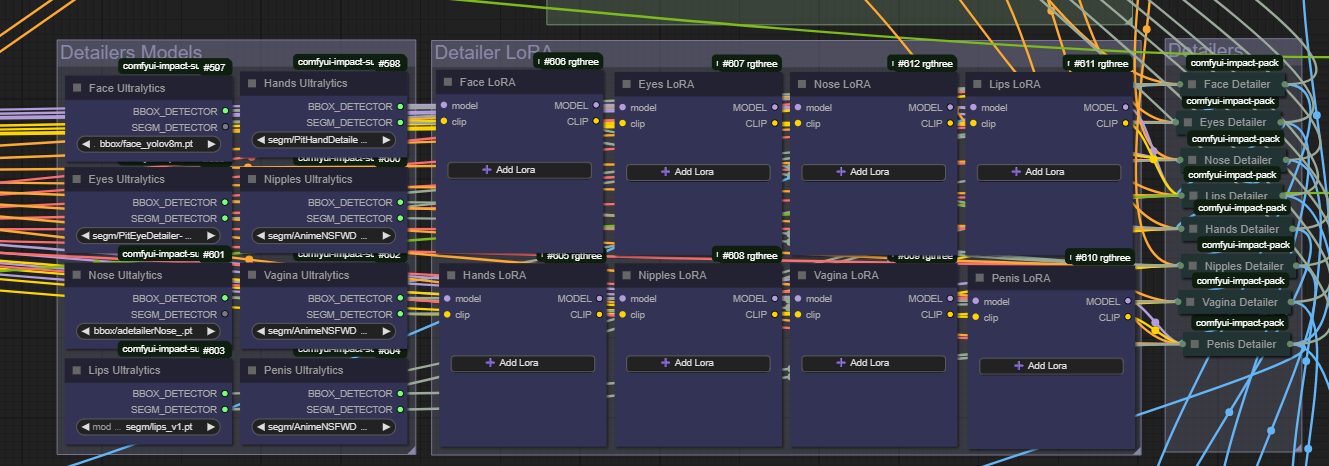Click Add Lora in Lips LoRA
The image size is (1329, 466).
[1050, 172]
